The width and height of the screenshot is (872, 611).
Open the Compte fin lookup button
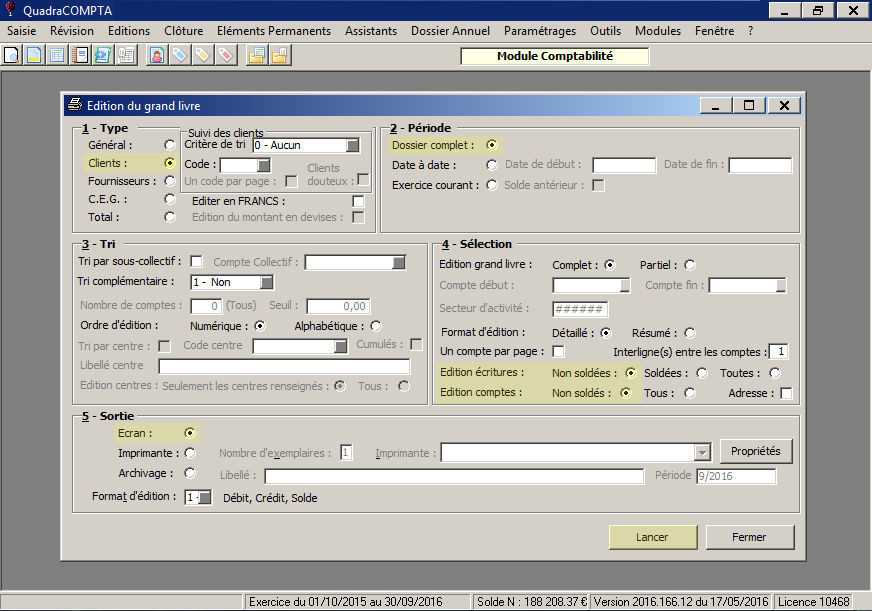(781, 285)
